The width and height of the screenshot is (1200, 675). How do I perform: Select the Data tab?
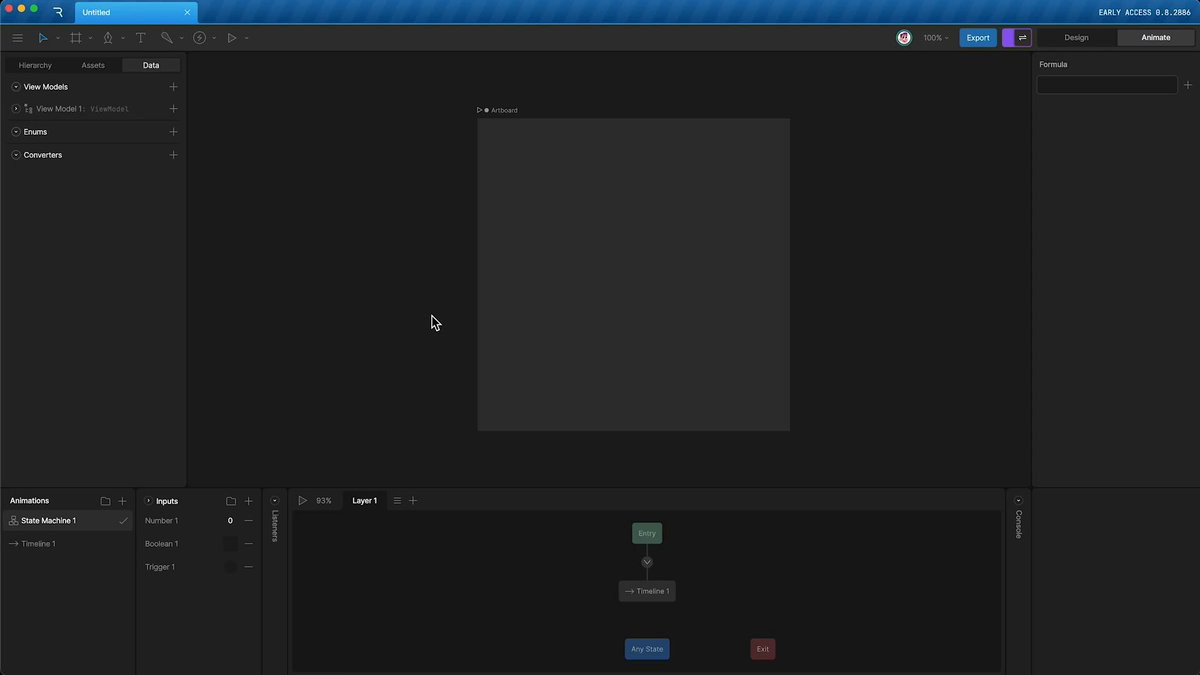click(x=151, y=65)
